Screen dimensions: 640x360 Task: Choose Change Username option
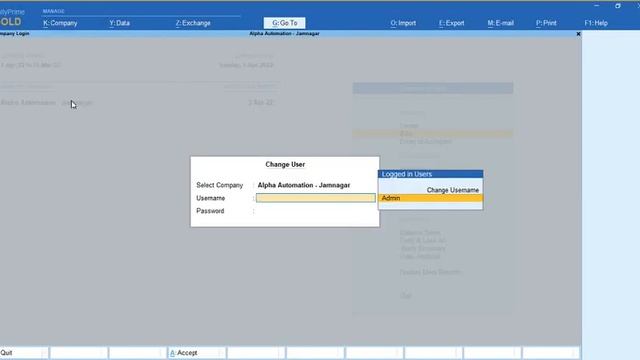point(453,190)
